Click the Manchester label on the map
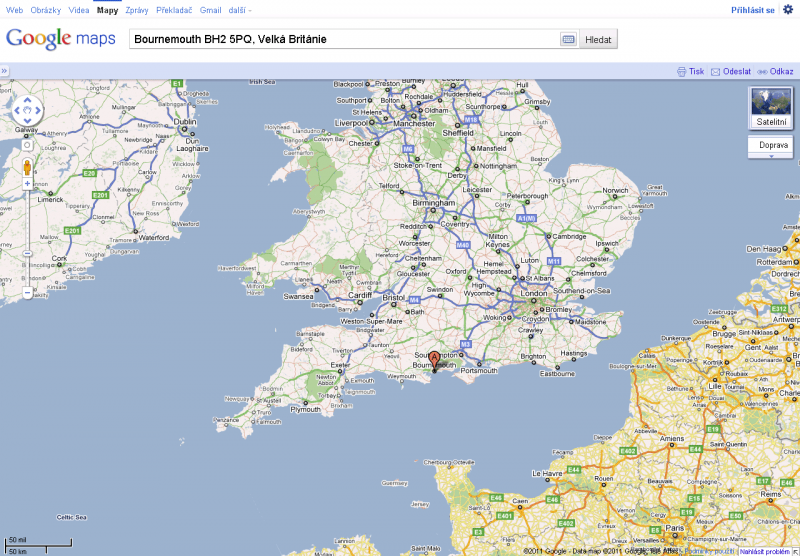800x556 pixels. point(414,123)
